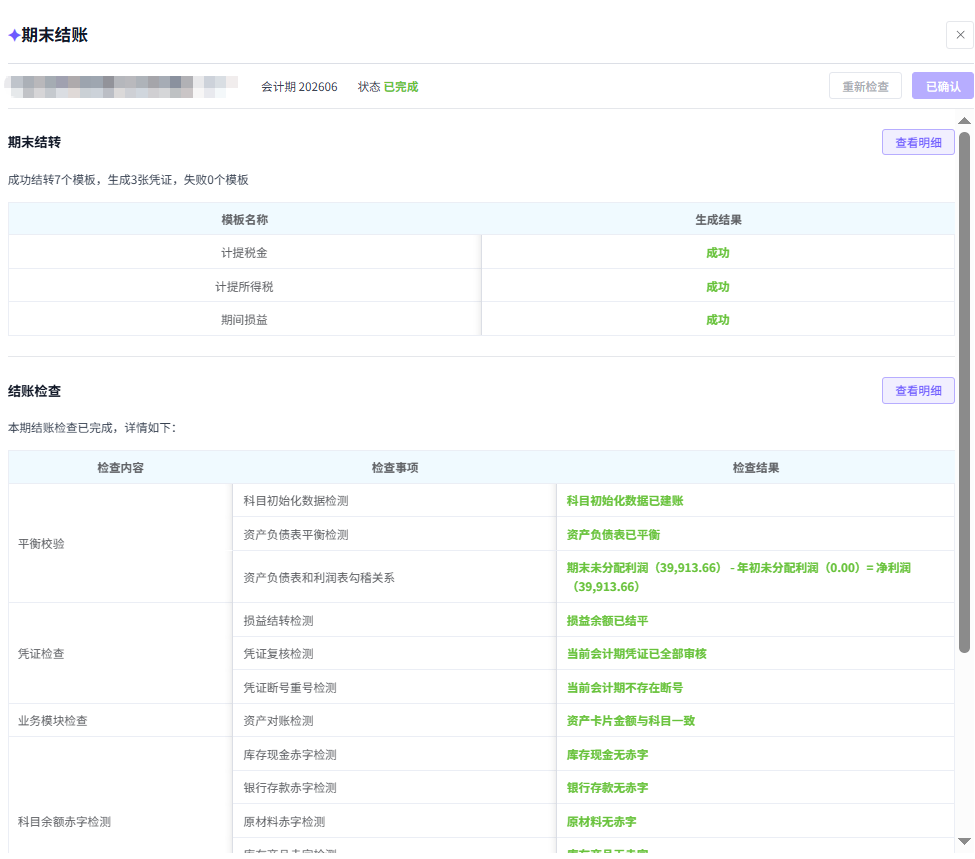
Task: Open 查看明细 for 结账检查 section
Action: click(x=918, y=391)
